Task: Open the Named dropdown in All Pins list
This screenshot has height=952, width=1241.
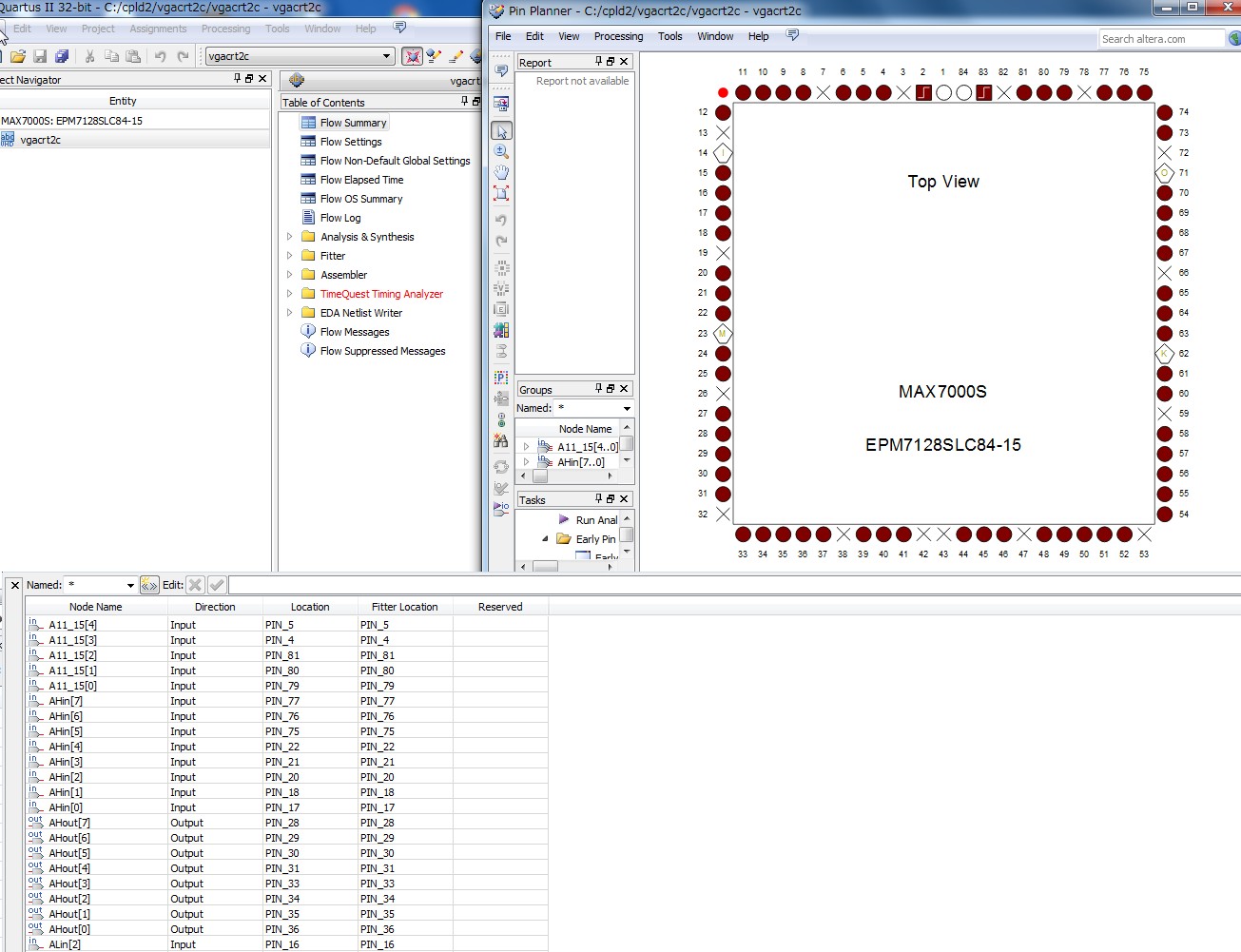Action: point(130,585)
